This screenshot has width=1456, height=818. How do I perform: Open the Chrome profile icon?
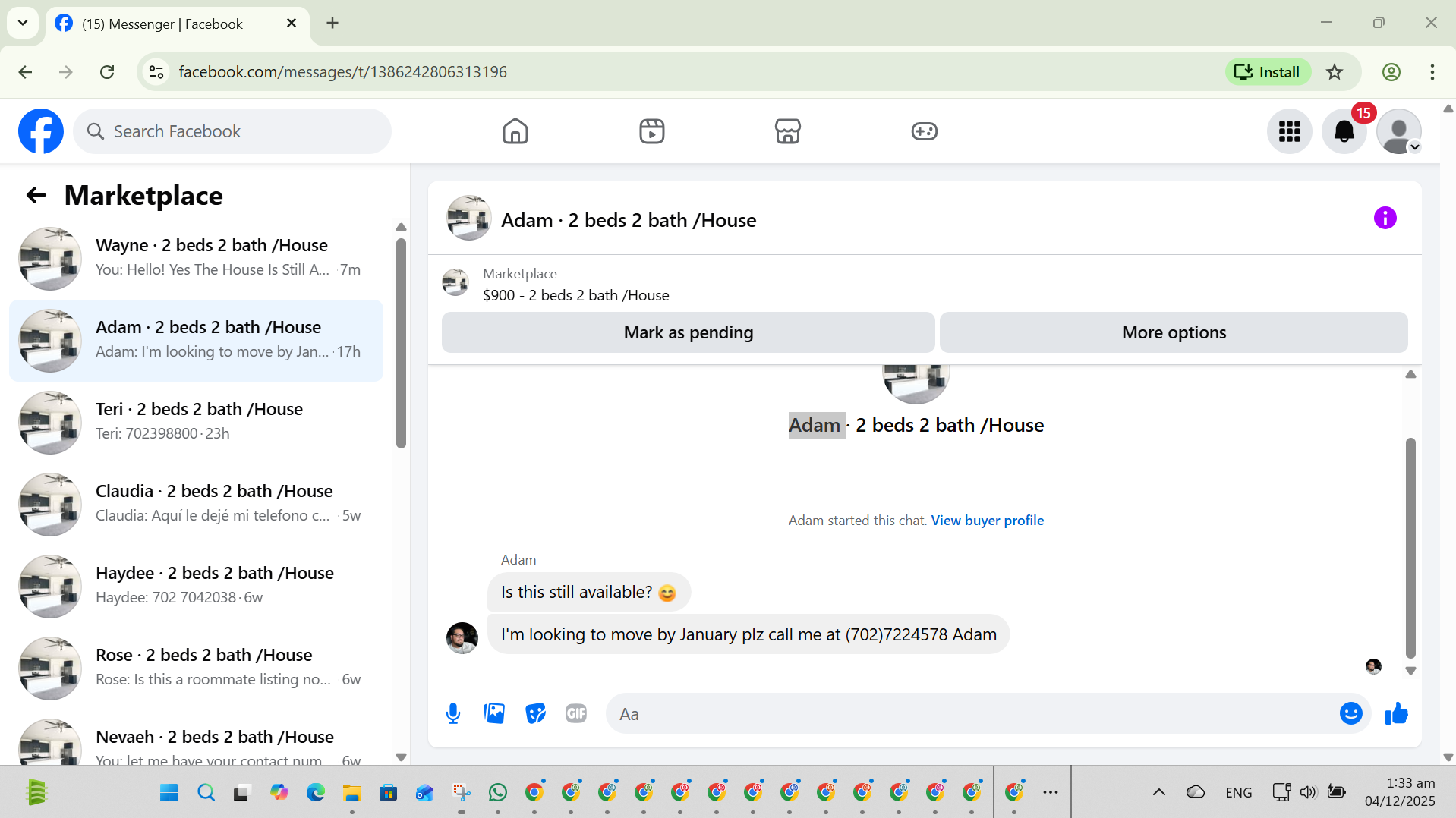(x=1391, y=72)
